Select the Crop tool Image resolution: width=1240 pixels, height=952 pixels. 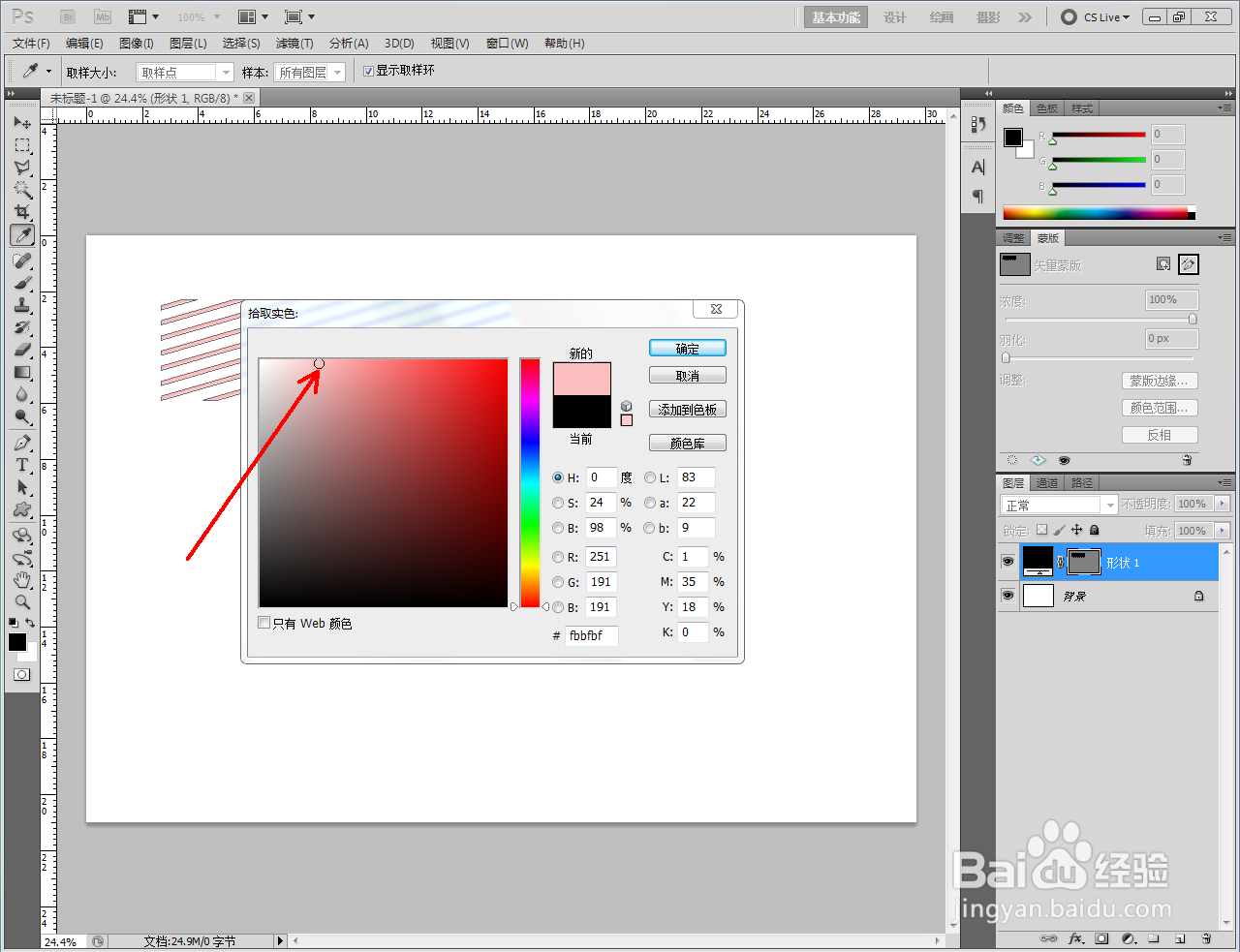(x=22, y=212)
